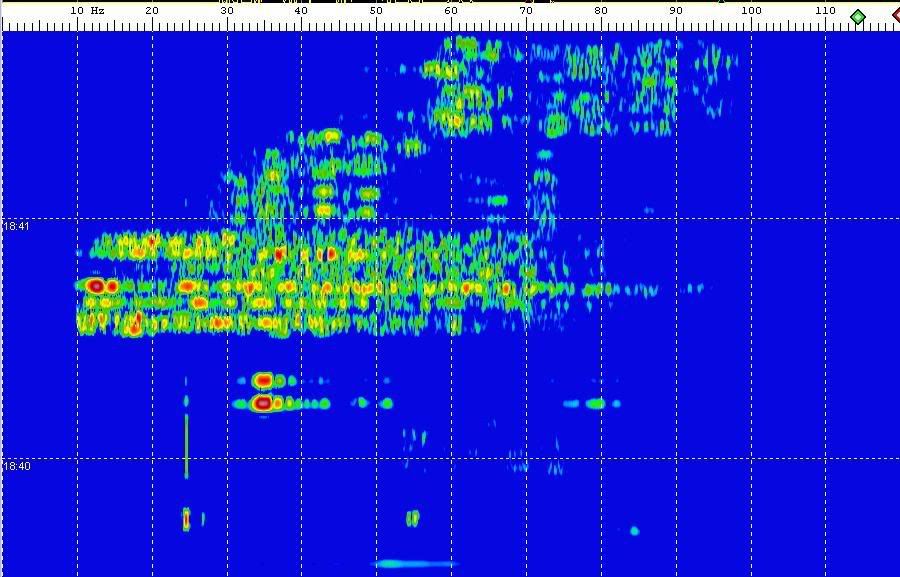900x577 pixels.
Task: Click the 18:40 time label
Action: point(17,466)
